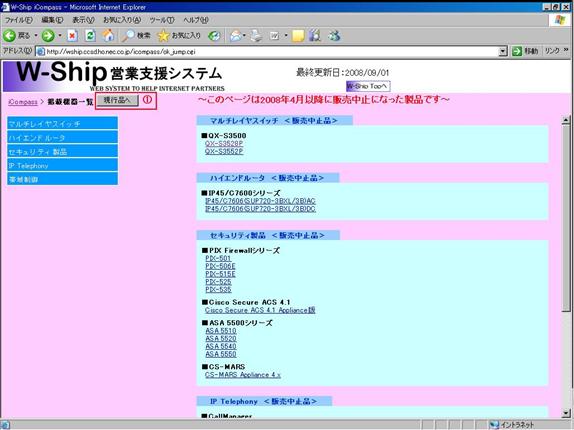Viewport: 574px width, 430px height.
Task: Open dropdown arrow next to Mail icon
Action: pyautogui.click(x=244, y=35)
